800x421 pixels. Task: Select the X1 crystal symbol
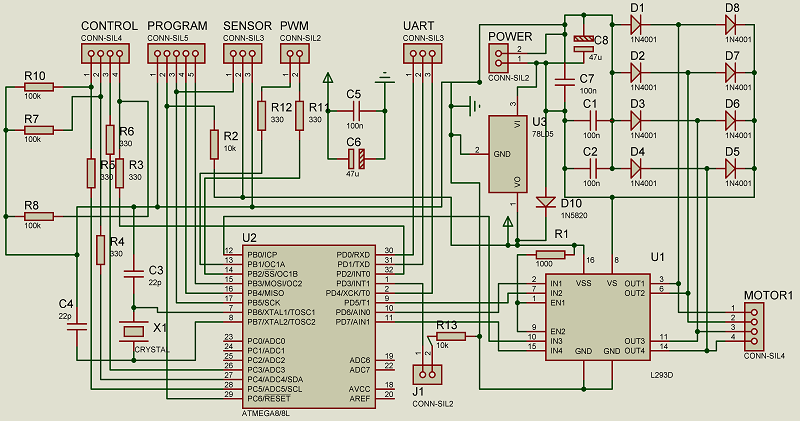pos(134,332)
